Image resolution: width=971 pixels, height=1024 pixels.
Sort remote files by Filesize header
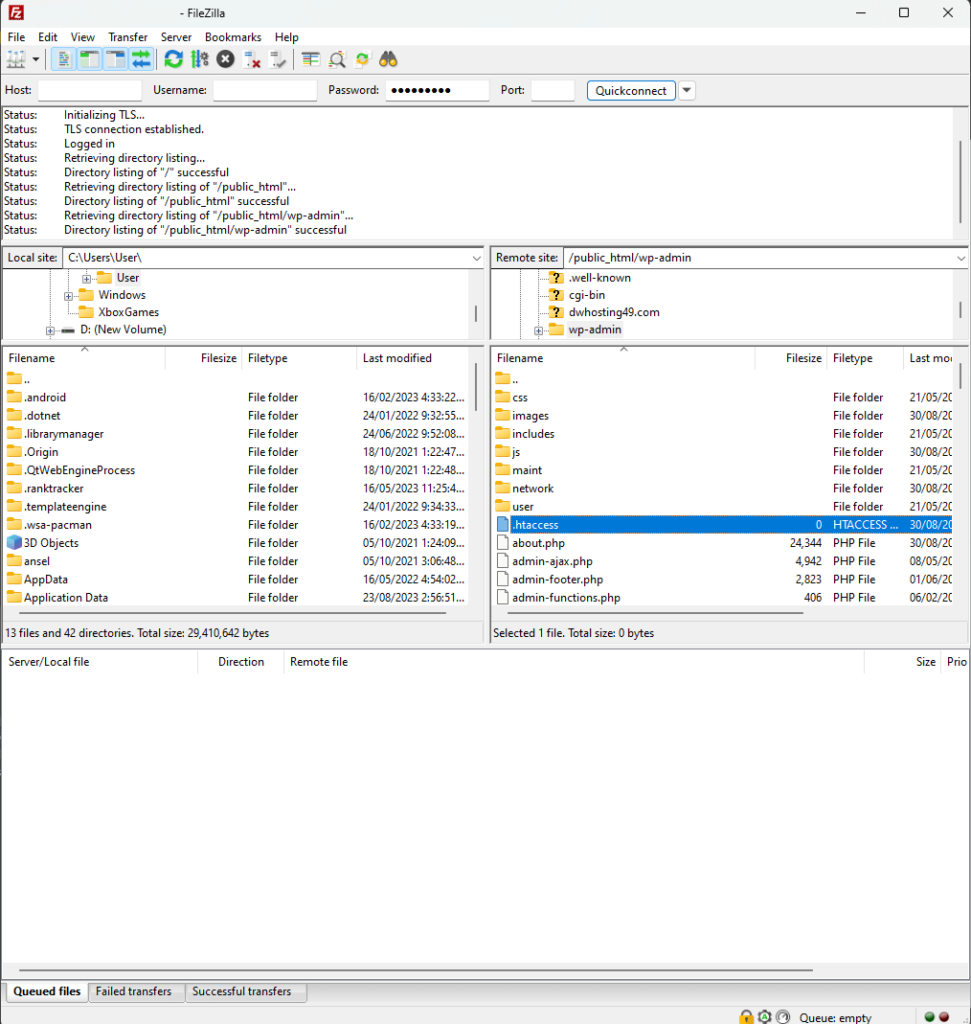coord(791,358)
